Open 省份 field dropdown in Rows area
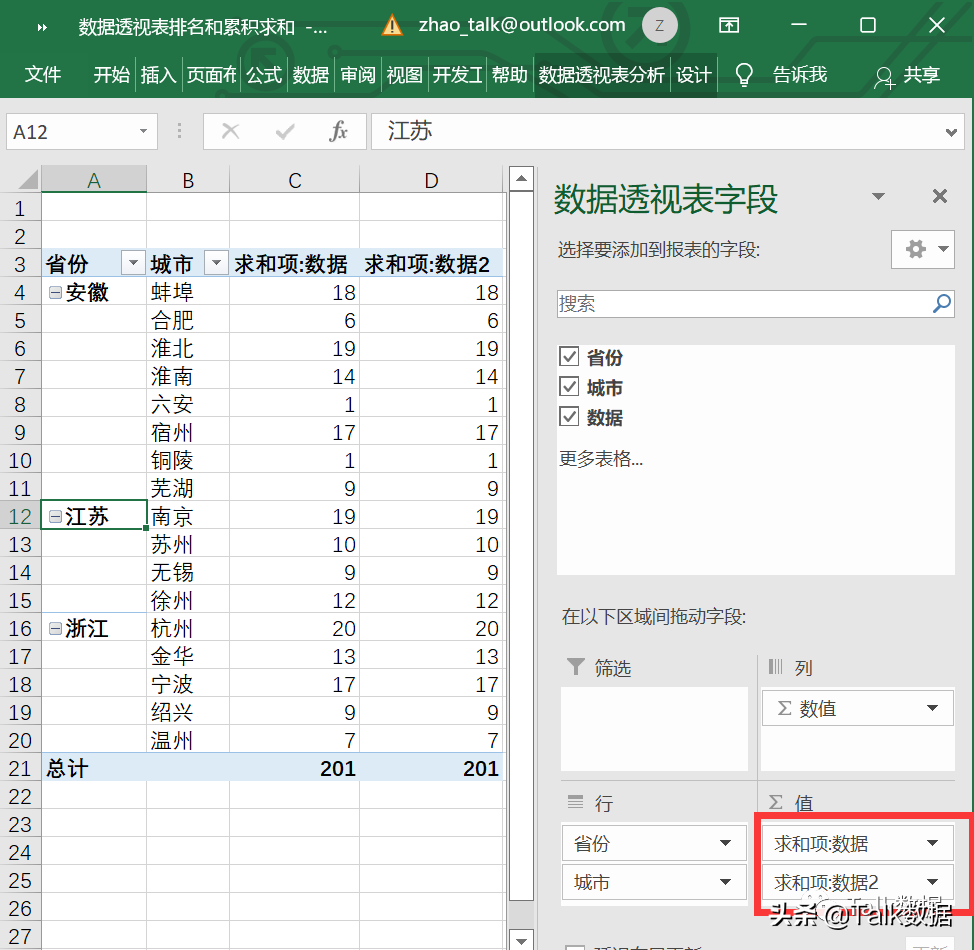This screenshot has height=950, width=974. point(725,843)
